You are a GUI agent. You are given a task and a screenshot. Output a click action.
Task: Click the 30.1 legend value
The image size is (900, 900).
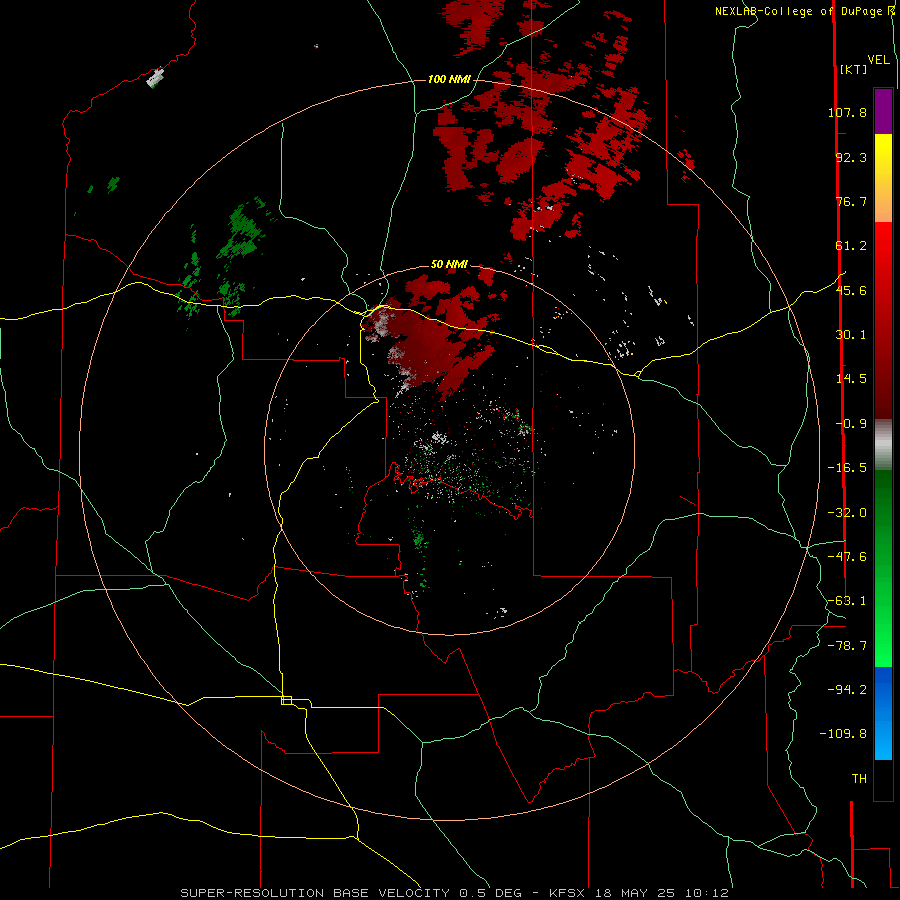tap(851, 335)
